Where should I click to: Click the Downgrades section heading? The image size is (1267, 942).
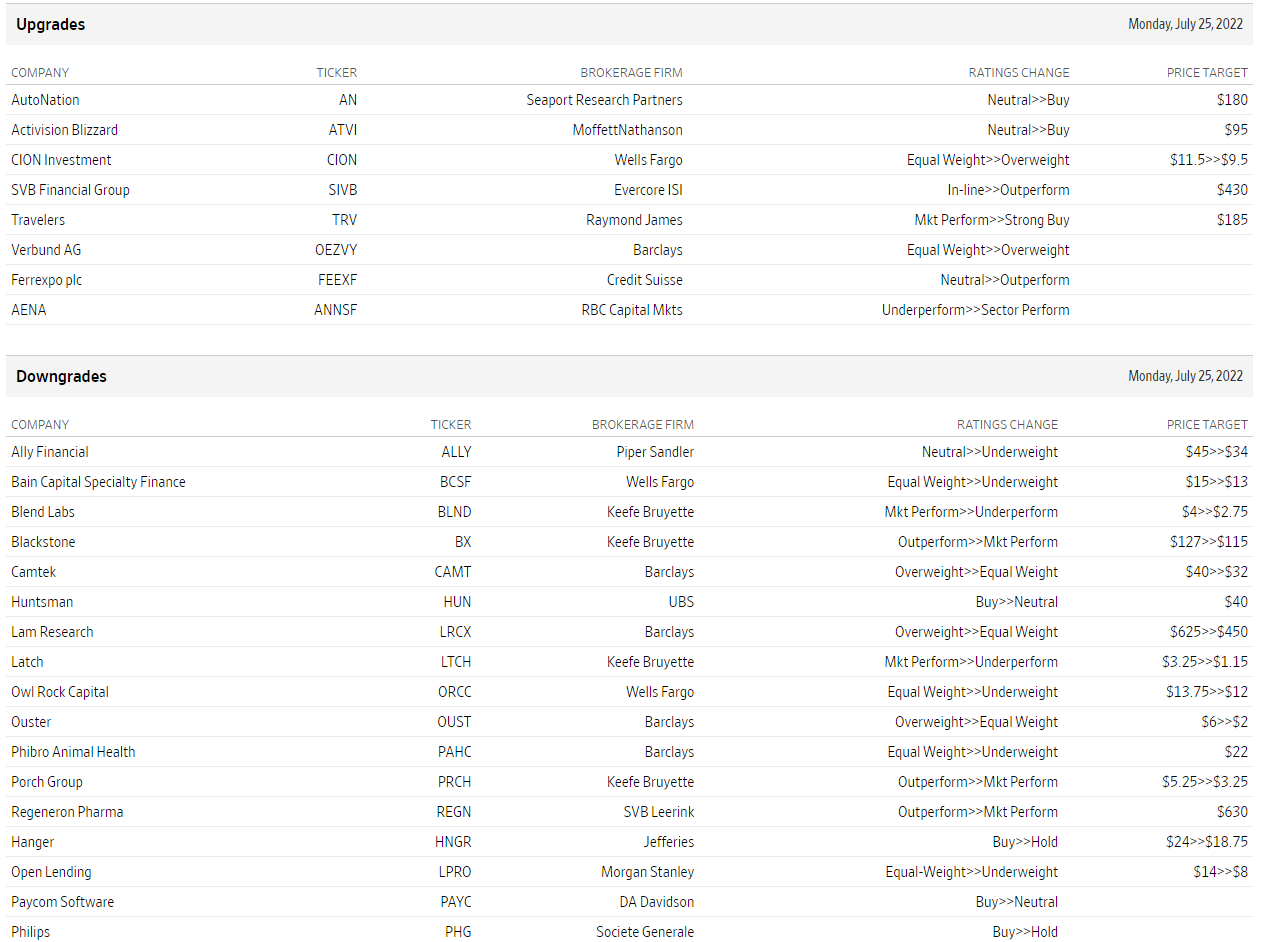click(x=61, y=376)
